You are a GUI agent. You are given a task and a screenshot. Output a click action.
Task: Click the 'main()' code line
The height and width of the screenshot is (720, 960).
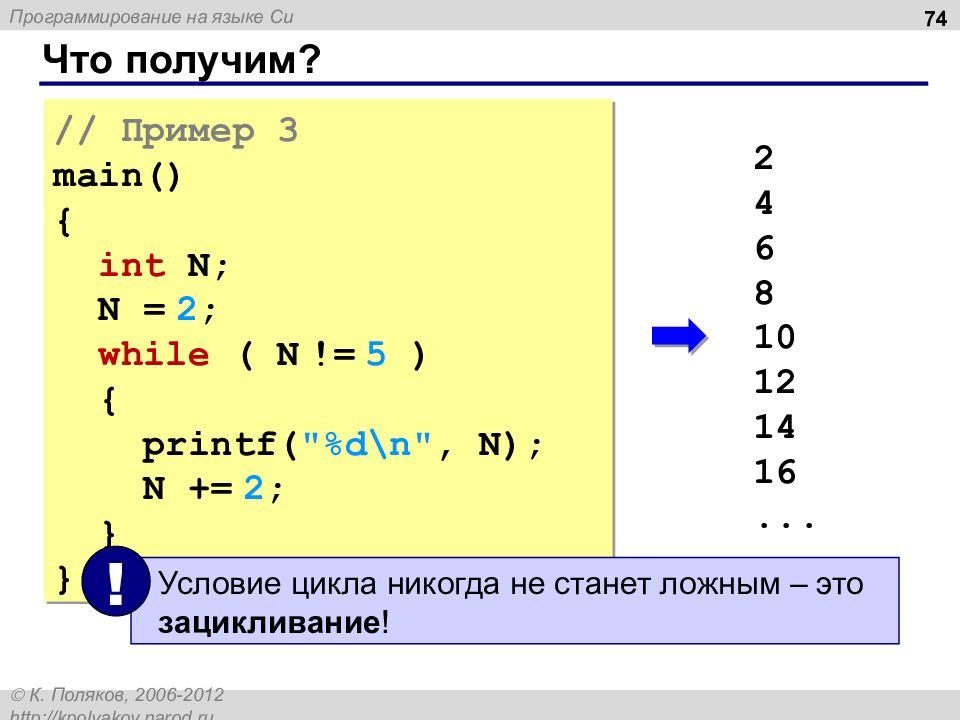[116, 176]
